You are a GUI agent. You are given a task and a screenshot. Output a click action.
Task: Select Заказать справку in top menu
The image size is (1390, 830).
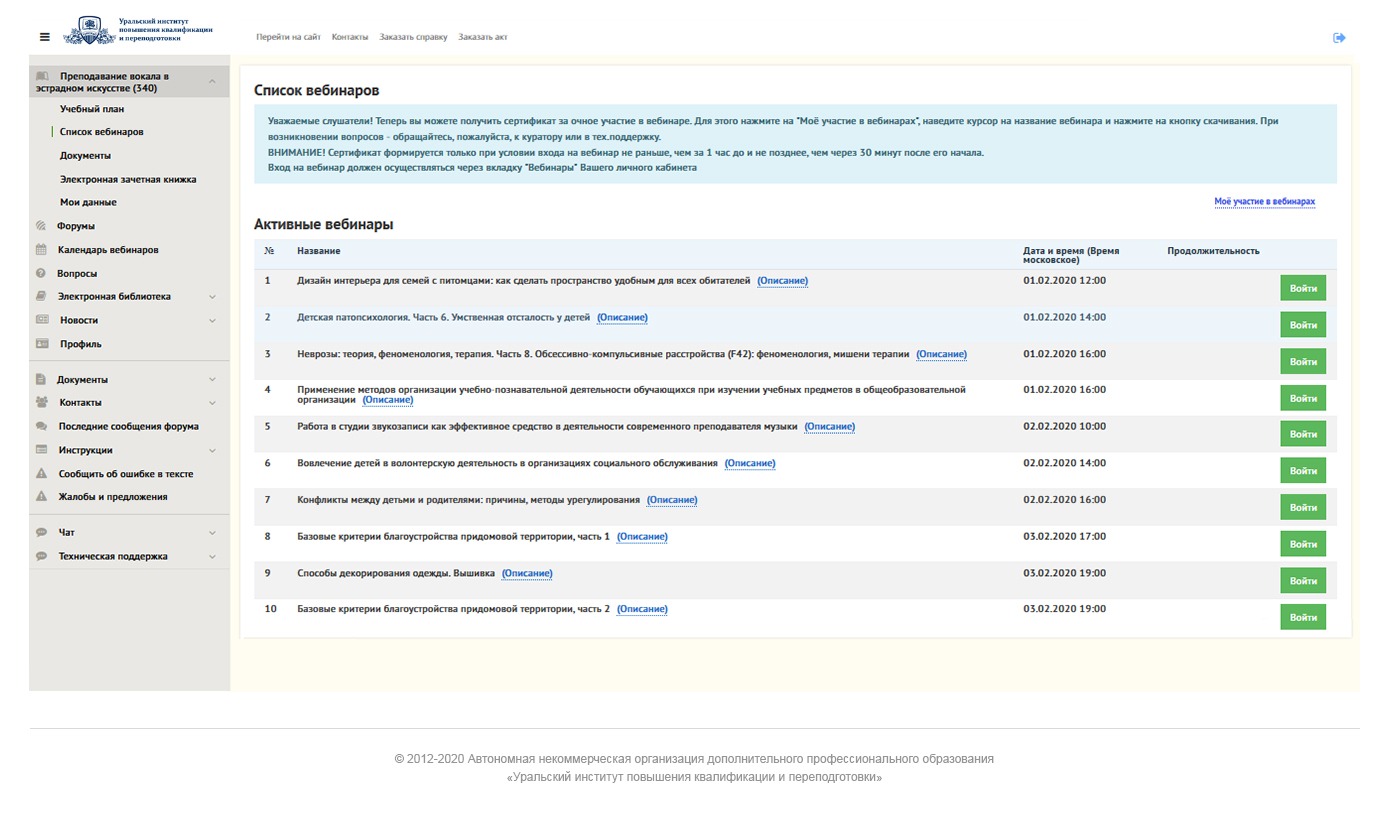(x=413, y=37)
